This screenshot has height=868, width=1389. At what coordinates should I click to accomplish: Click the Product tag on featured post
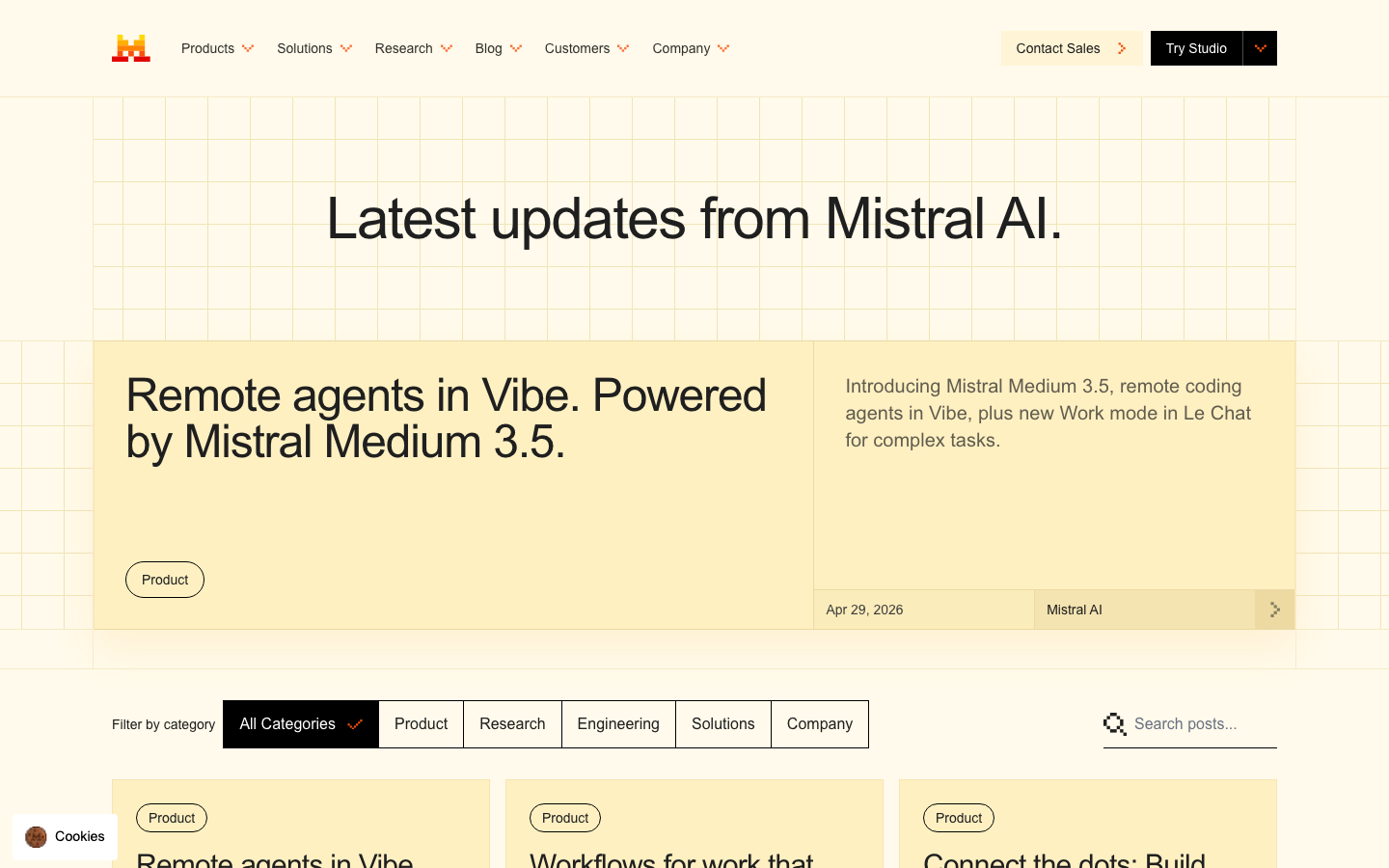(x=165, y=580)
